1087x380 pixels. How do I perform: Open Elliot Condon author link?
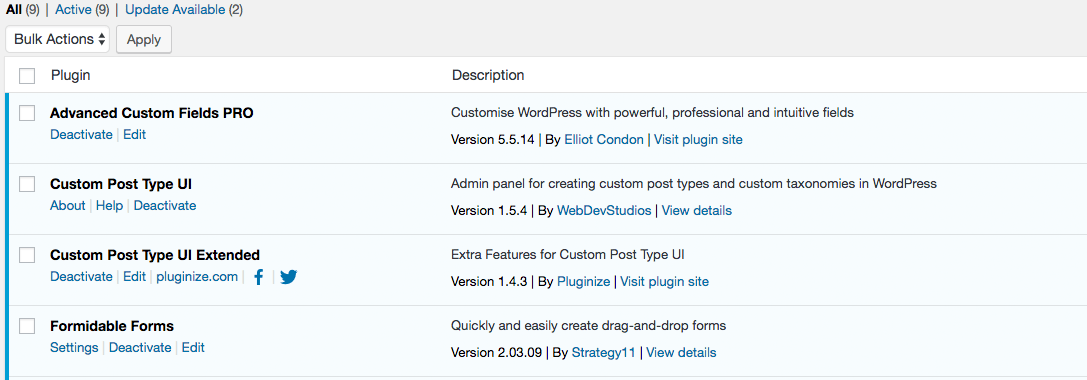click(604, 139)
